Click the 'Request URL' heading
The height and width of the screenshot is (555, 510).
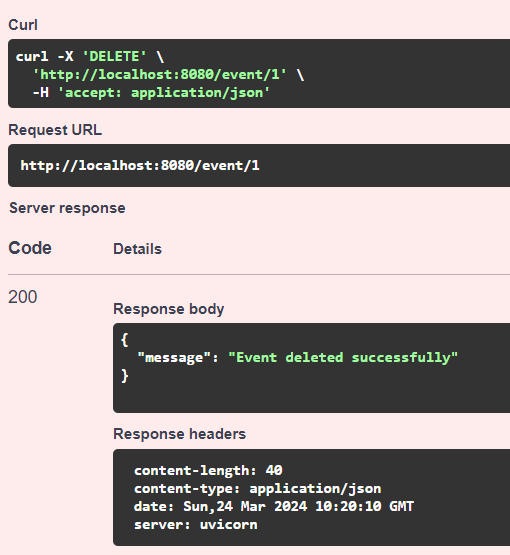click(55, 130)
